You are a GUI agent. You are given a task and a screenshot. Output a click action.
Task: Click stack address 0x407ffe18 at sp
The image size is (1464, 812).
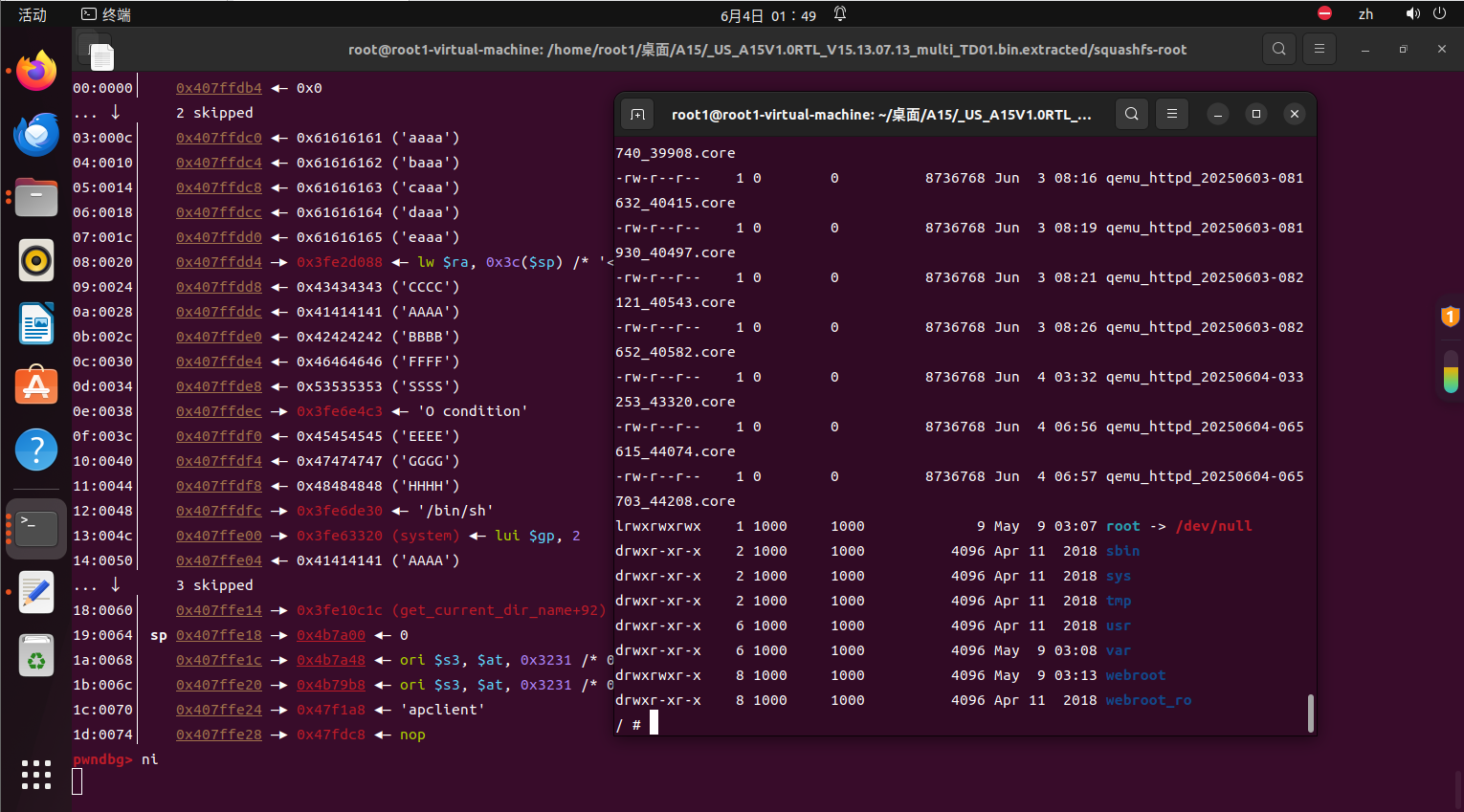tap(219, 635)
